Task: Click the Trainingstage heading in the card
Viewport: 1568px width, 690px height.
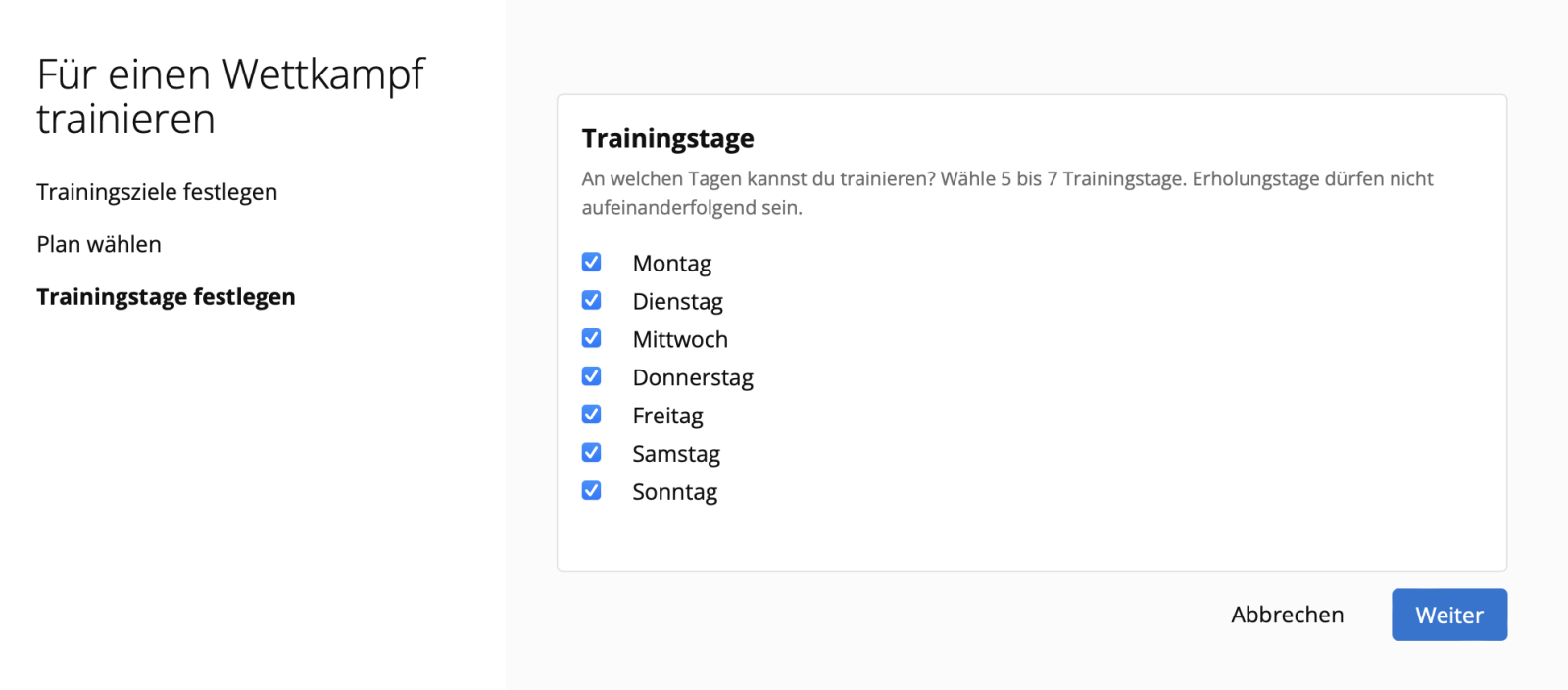Action: 667,139
